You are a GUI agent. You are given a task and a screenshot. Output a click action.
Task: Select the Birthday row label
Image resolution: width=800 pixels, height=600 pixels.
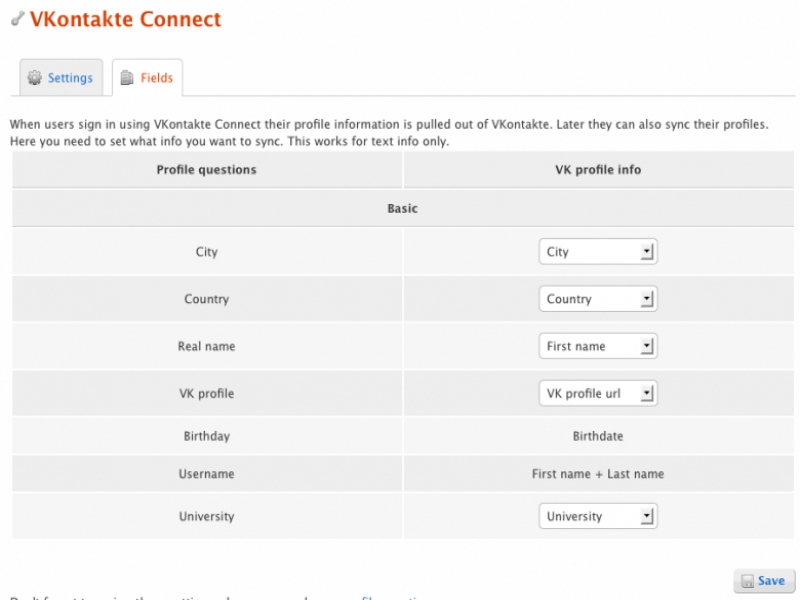click(206, 436)
